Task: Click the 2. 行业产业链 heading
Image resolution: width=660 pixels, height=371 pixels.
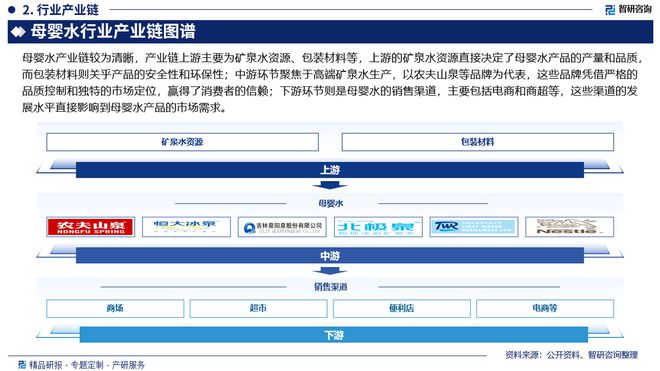Action: pos(61,10)
